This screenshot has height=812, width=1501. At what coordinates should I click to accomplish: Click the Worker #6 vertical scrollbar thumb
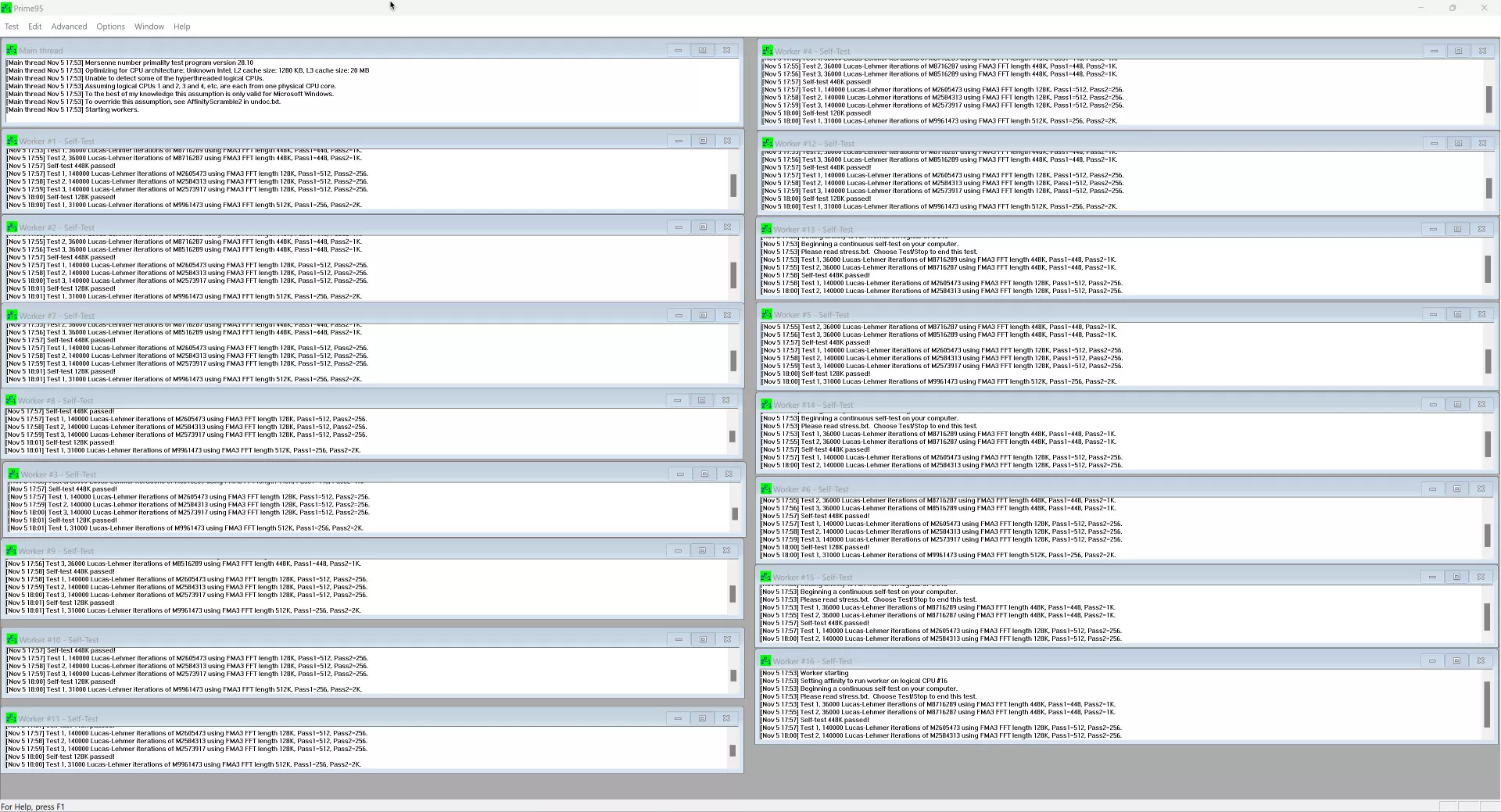tap(1487, 535)
